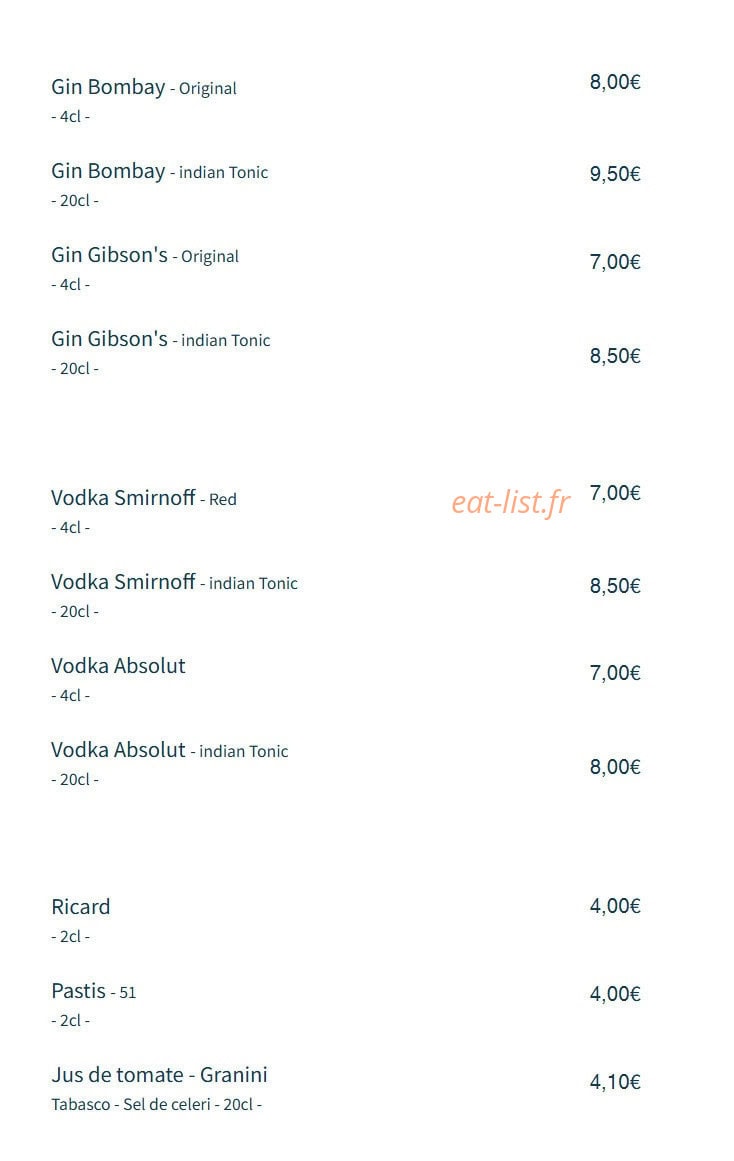Click the 9,50€ price for Gin Bombay Tonic

click(615, 174)
